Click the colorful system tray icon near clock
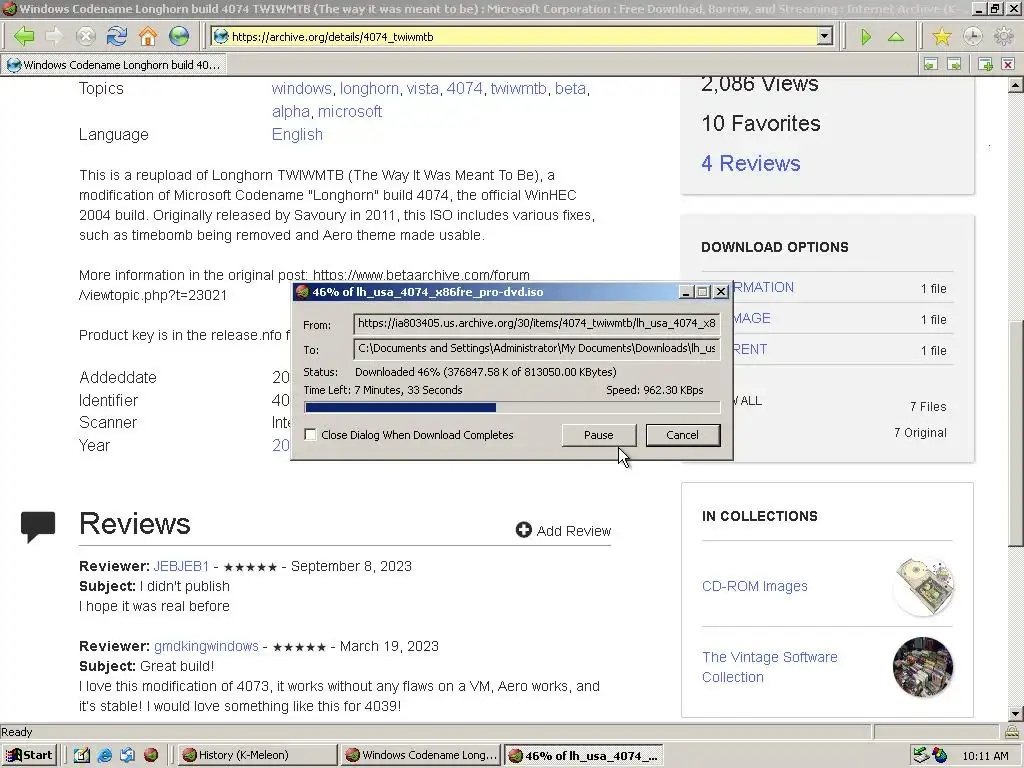The height and width of the screenshot is (768, 1024). point(940,755)
